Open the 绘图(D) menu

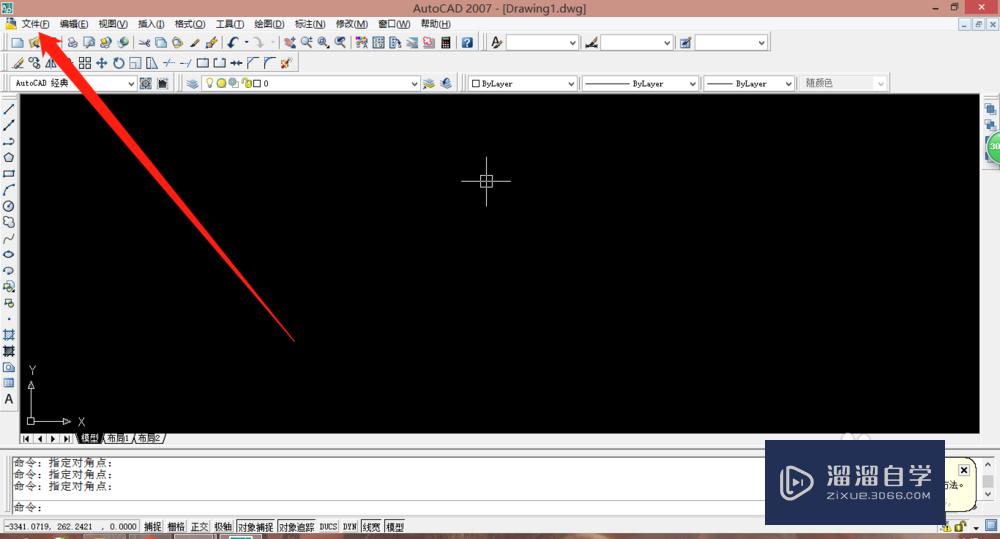coord(269,24)
